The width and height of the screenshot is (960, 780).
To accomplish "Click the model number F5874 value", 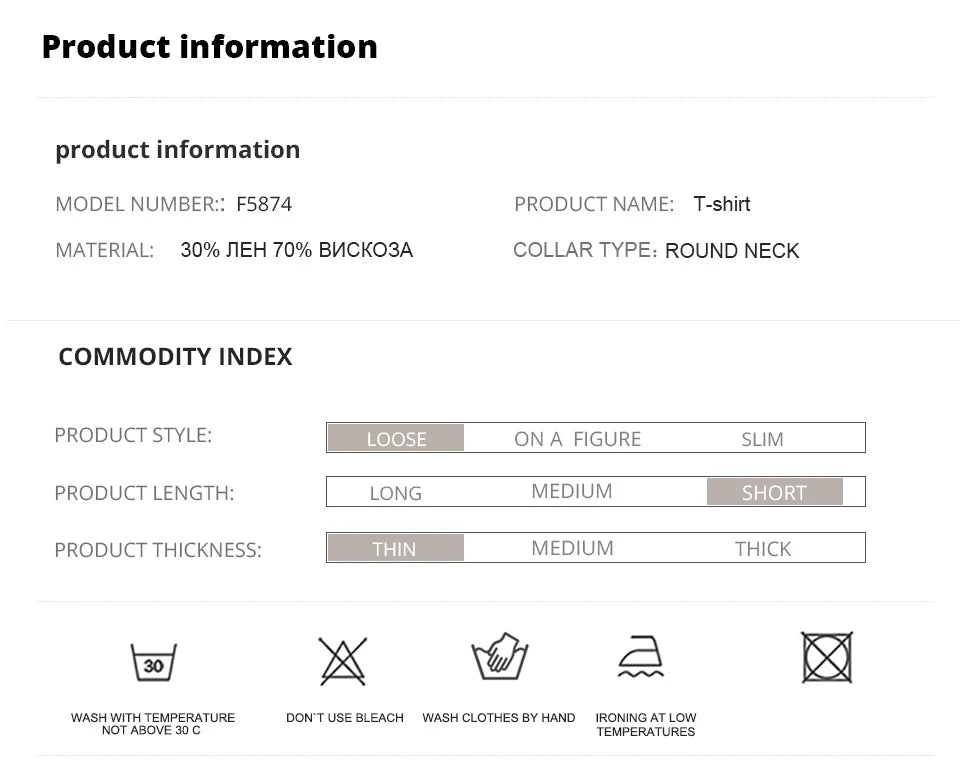I will coord(264,205).
